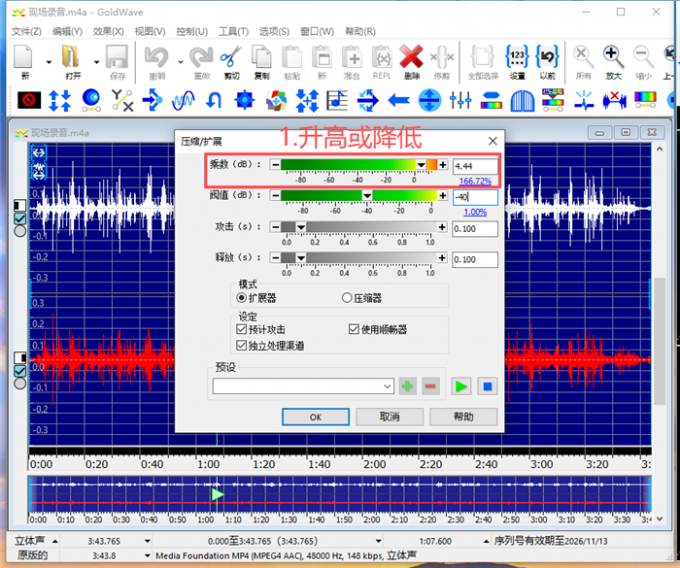Viewport: 680px width, 568px height.
Task: Click the Copy (复制) toolbar icon
Action: click(x=261, y=58)
